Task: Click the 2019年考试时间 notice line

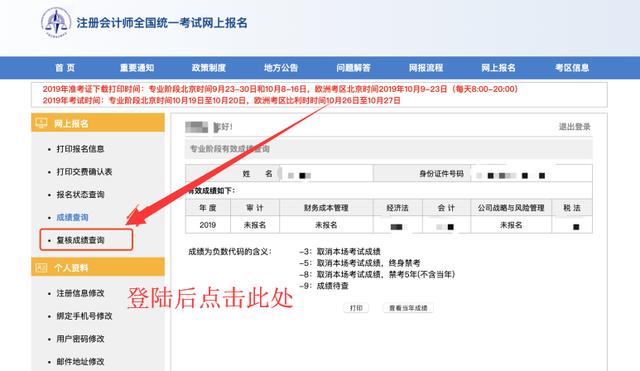Action: [x=221, y=100]
